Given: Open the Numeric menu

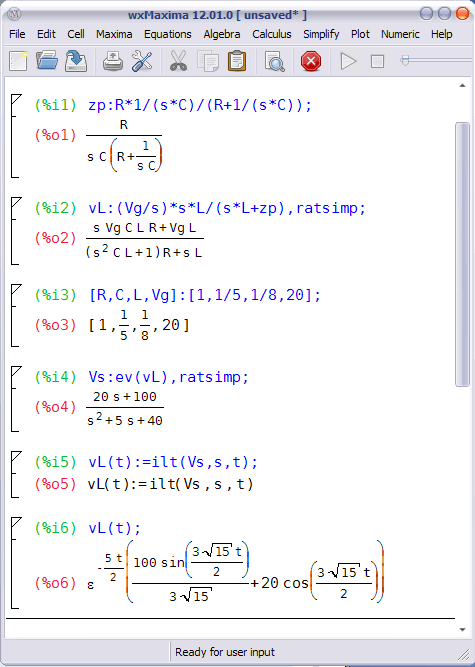Looking at the screenshot, I should point(400,34).
